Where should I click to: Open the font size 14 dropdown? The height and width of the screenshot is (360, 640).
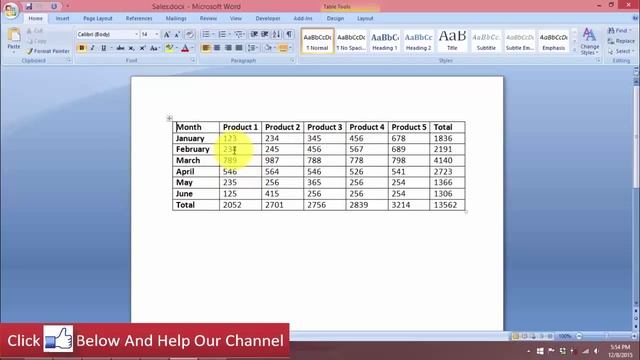click(157, 35)
